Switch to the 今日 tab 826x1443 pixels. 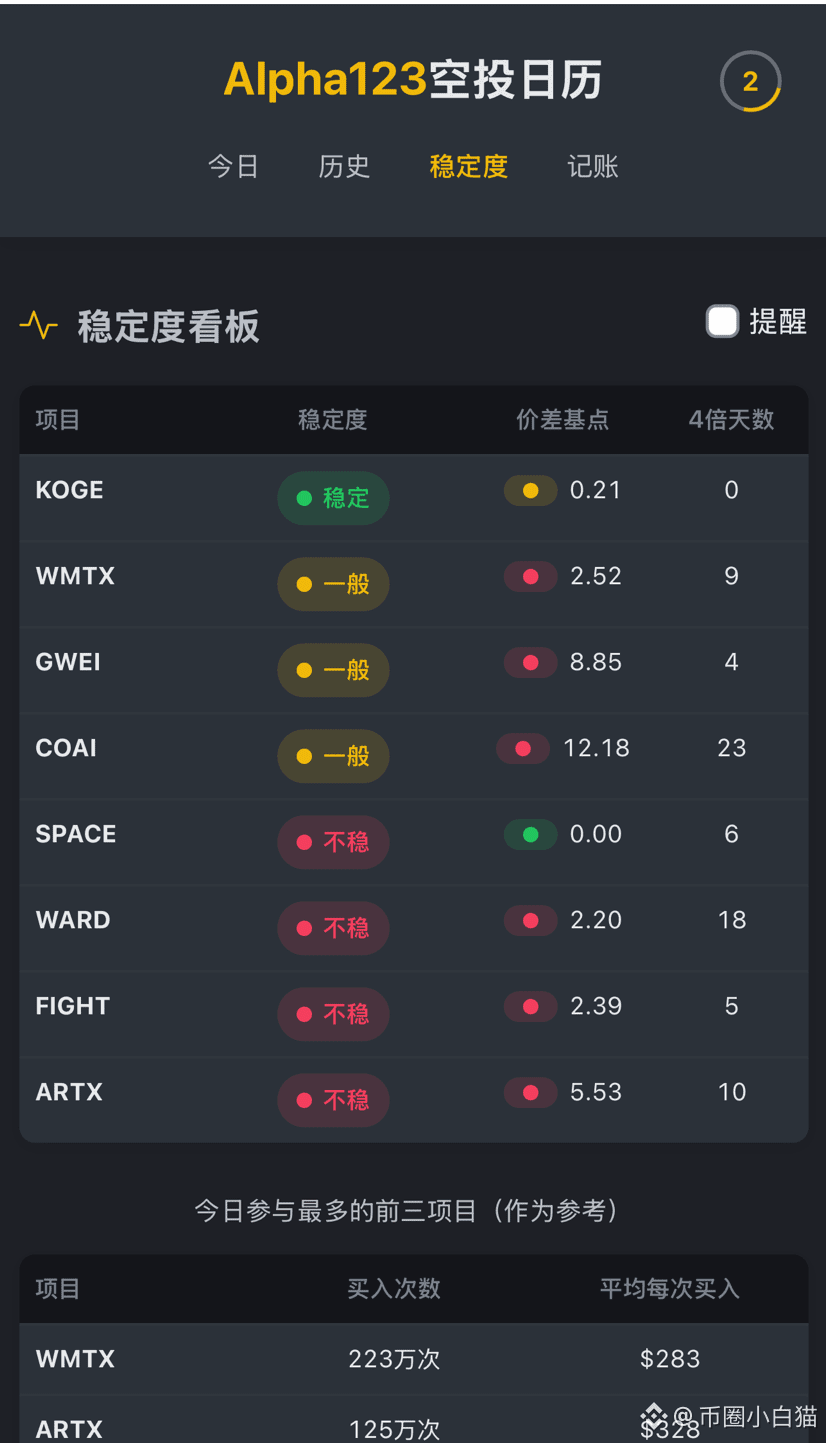[x=234, y=166]
